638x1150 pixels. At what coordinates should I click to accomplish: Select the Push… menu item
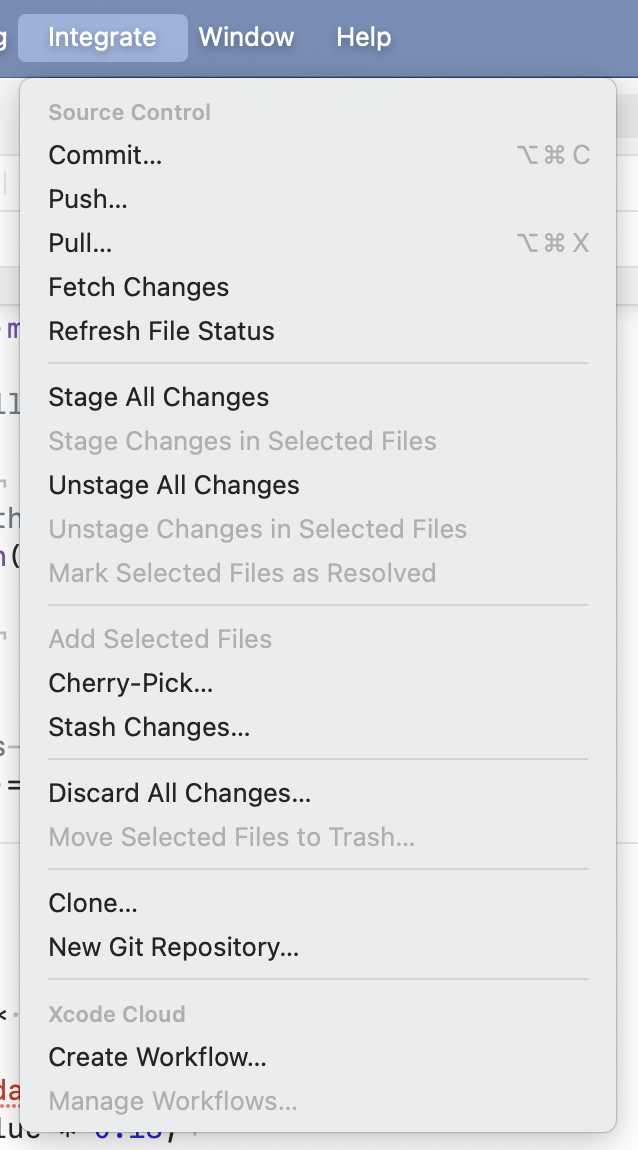[x=88, y=199]
